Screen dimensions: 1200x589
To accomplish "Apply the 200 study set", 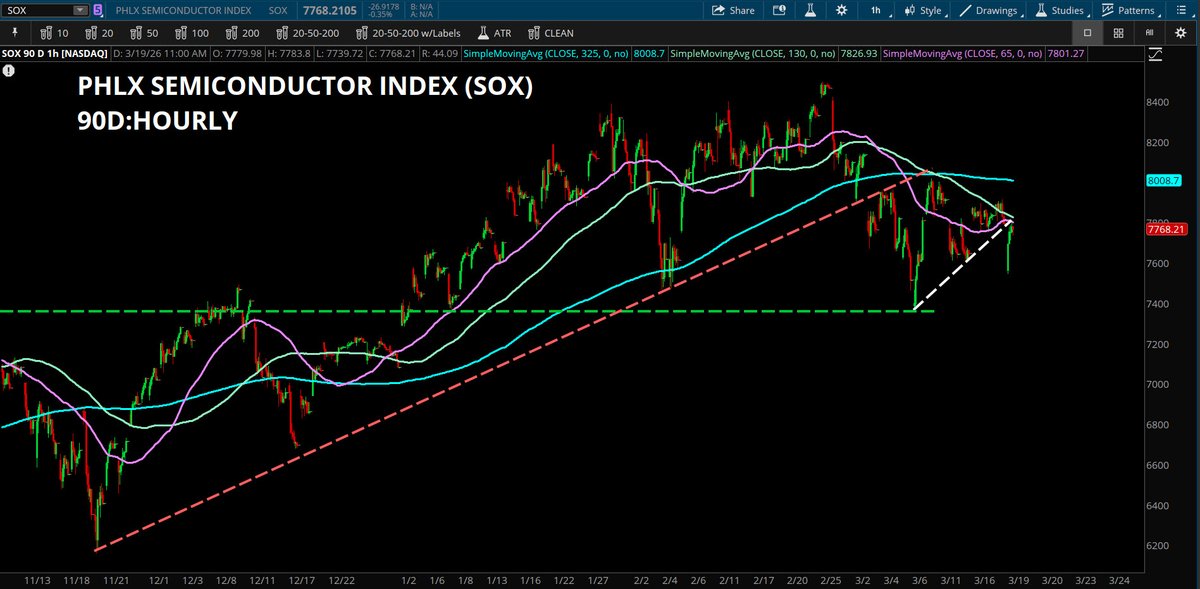I will (x=243, y=33).
